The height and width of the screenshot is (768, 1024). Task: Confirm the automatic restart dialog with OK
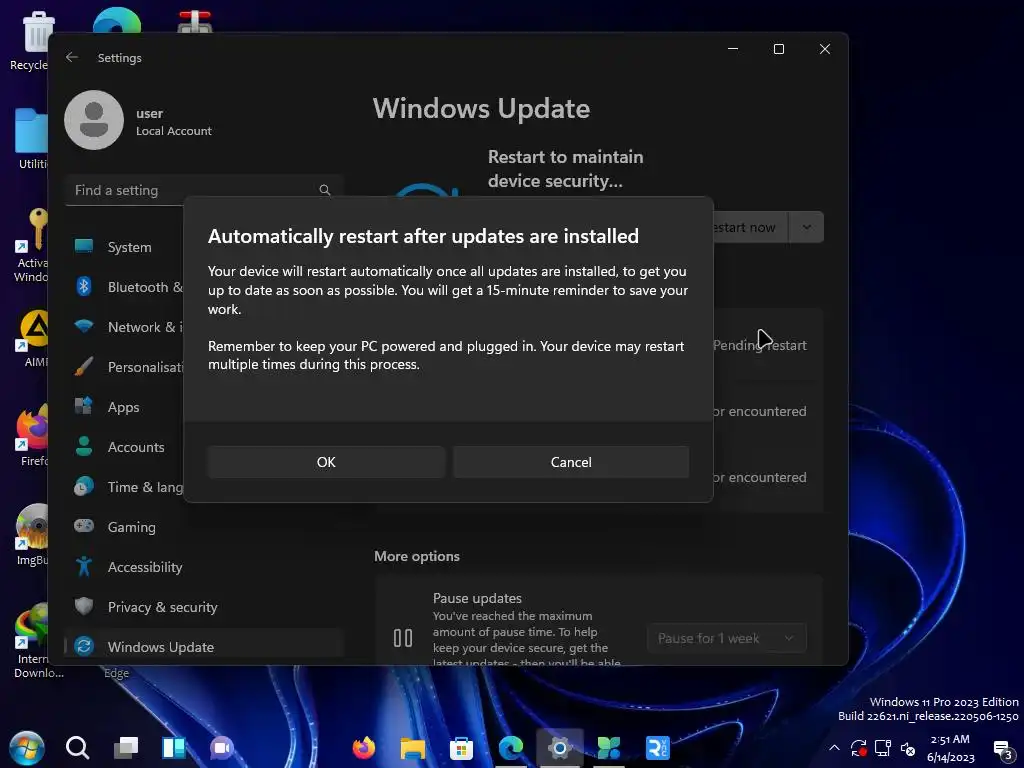click(326, 462)
